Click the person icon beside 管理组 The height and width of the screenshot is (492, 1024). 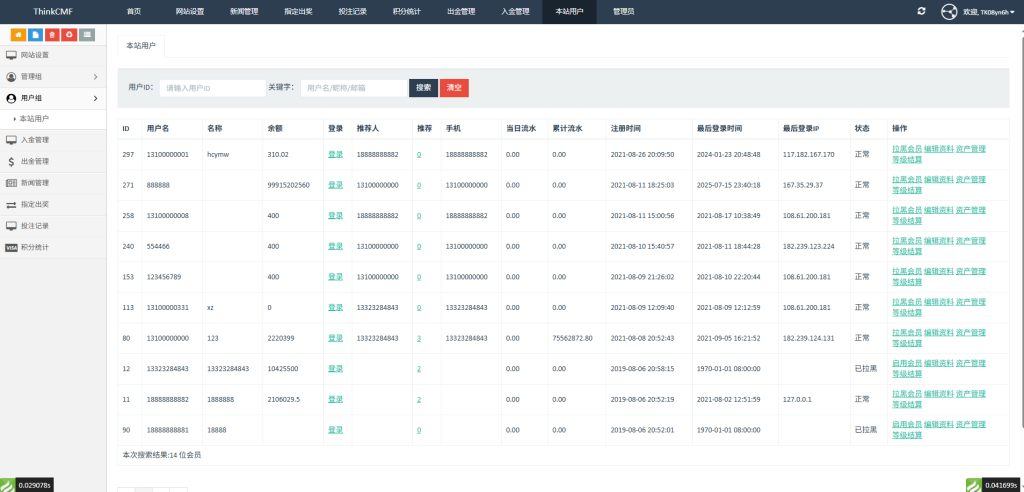click(x=11, y=76)
